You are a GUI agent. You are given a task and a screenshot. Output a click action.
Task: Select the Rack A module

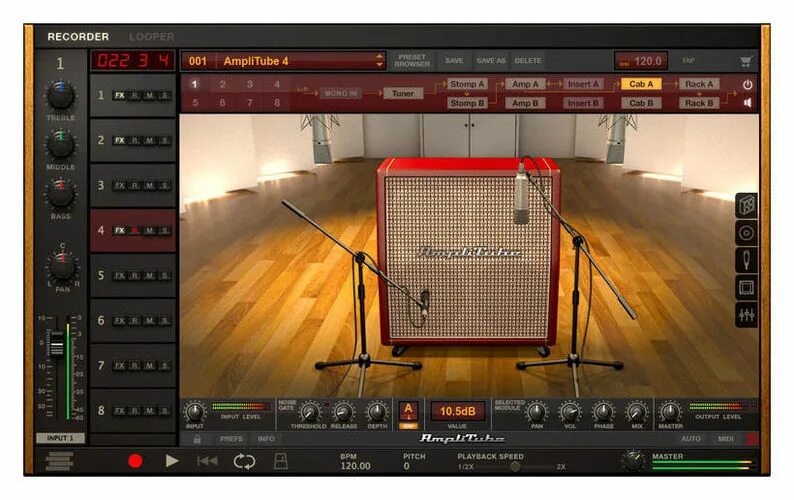pos(699,84)
